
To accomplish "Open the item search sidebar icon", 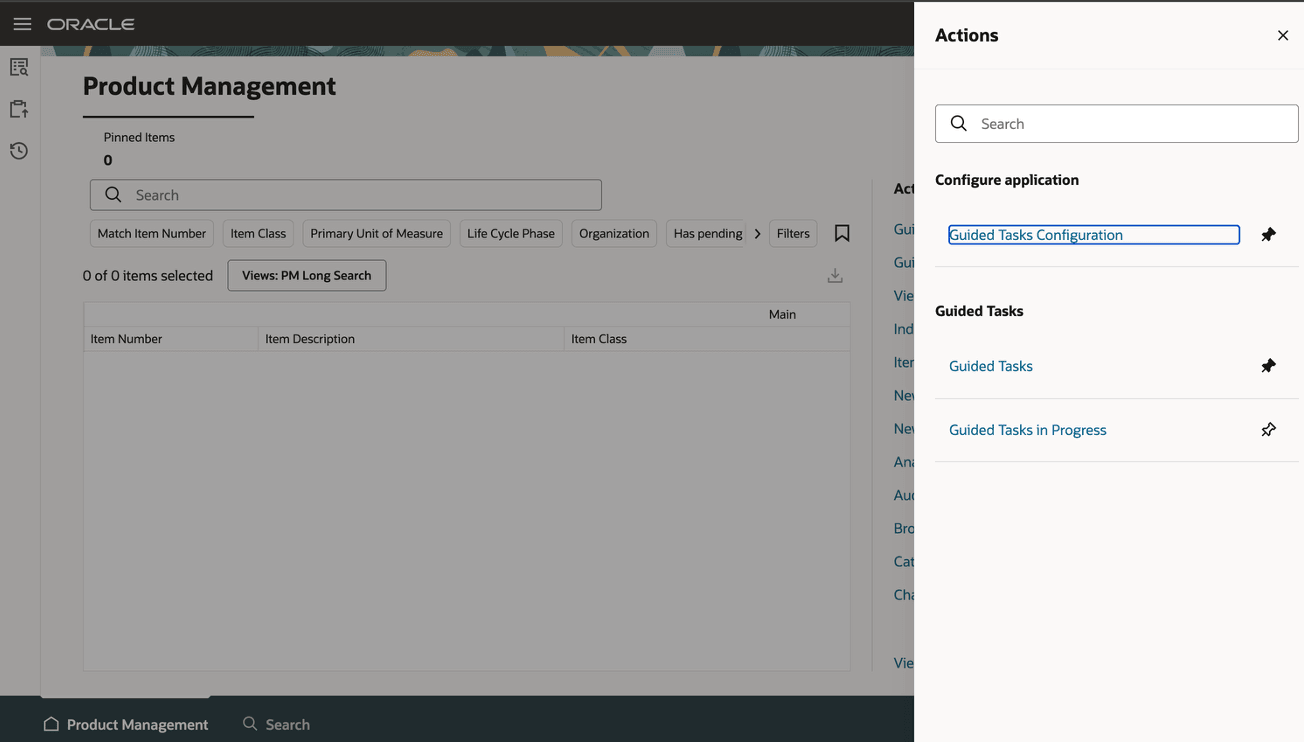I will (x=19, y=67).
